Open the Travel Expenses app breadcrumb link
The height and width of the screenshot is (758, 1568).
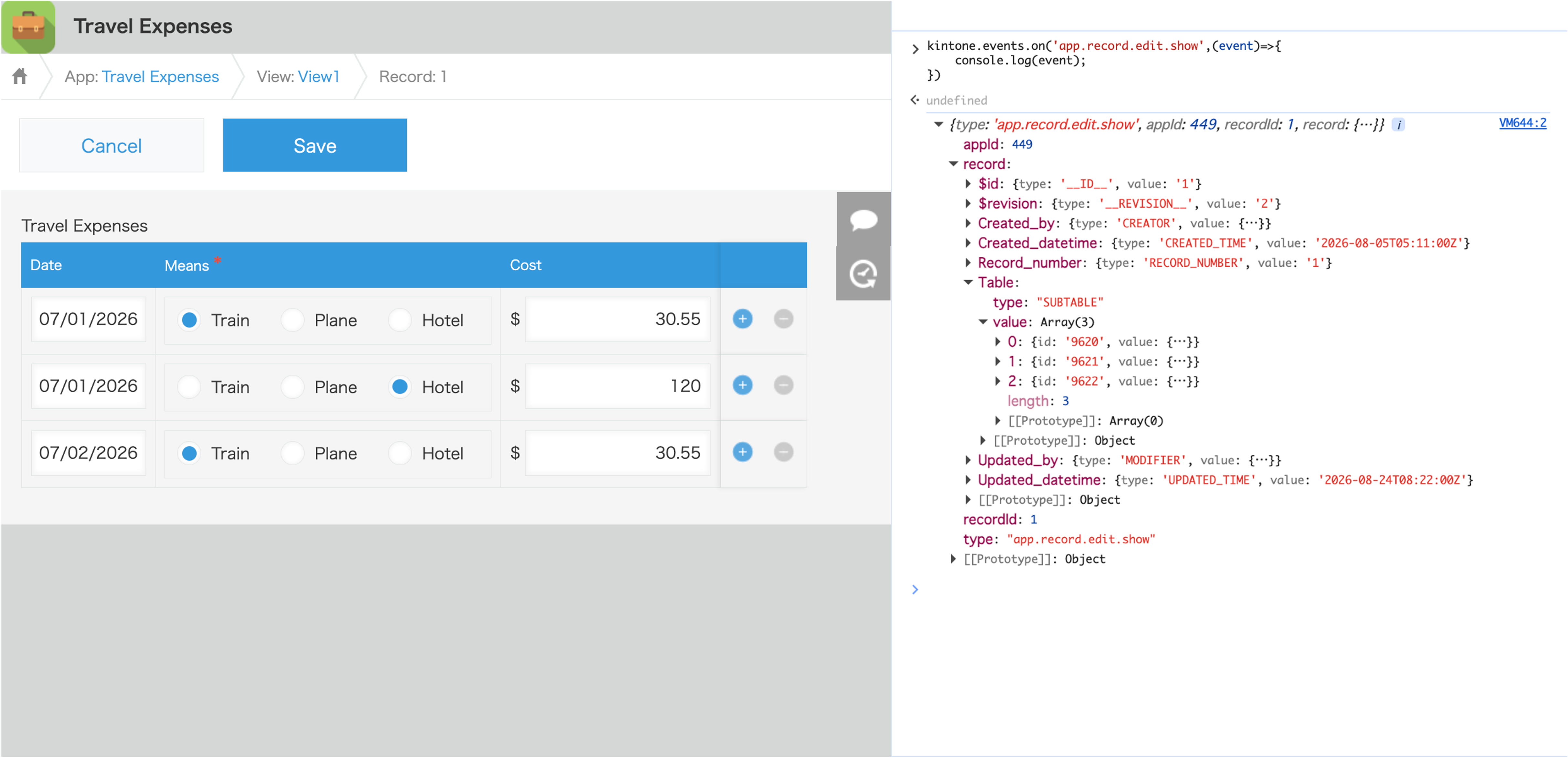(160, 77)
